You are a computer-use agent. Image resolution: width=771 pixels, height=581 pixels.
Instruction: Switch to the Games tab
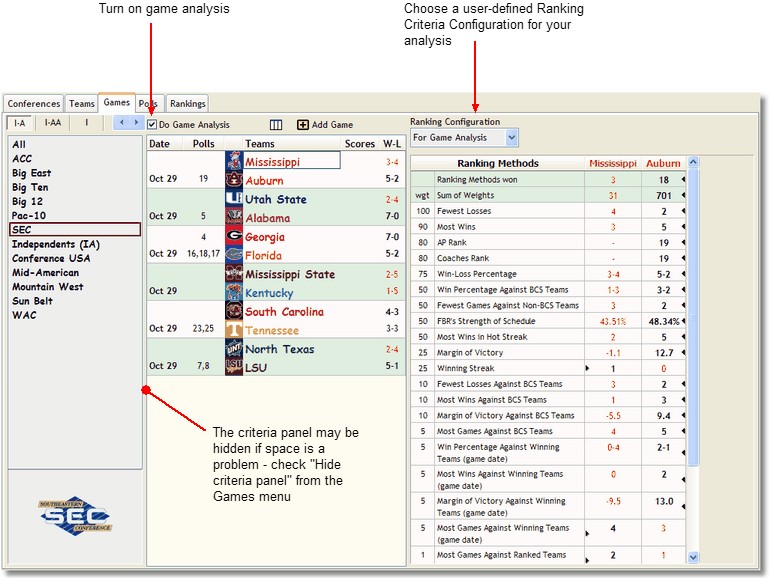[x=117, y=102]
